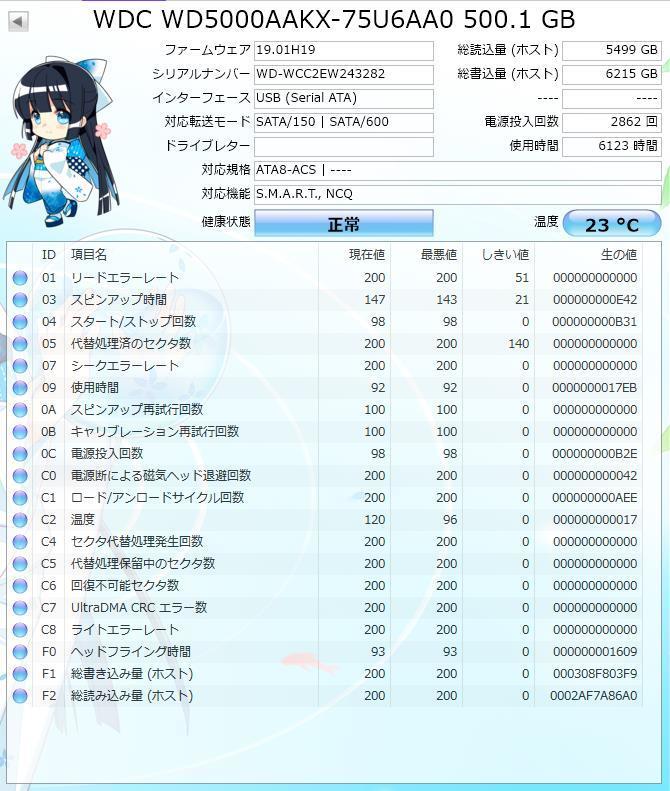
Task: Click the status icon for ID C7
Action: tap(20, 608)
